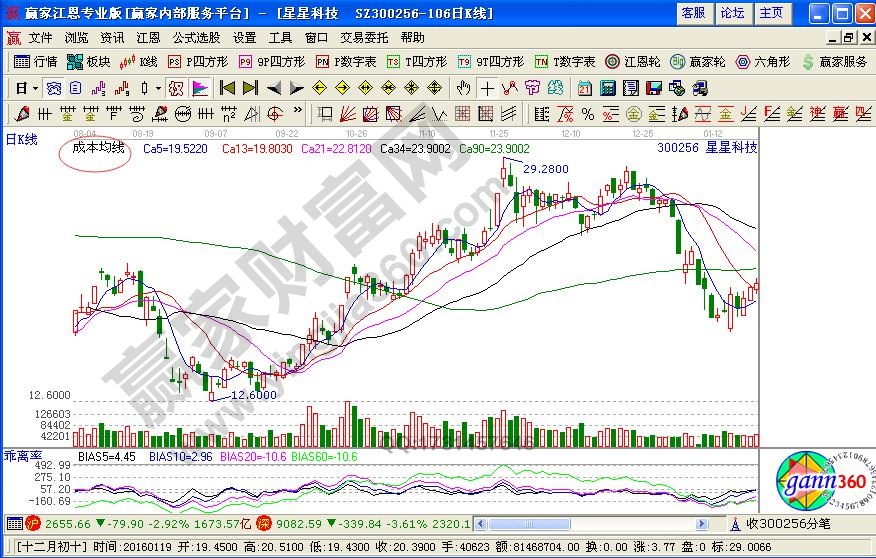
Task: Open the 公式选股 menu
Action: 196,37
